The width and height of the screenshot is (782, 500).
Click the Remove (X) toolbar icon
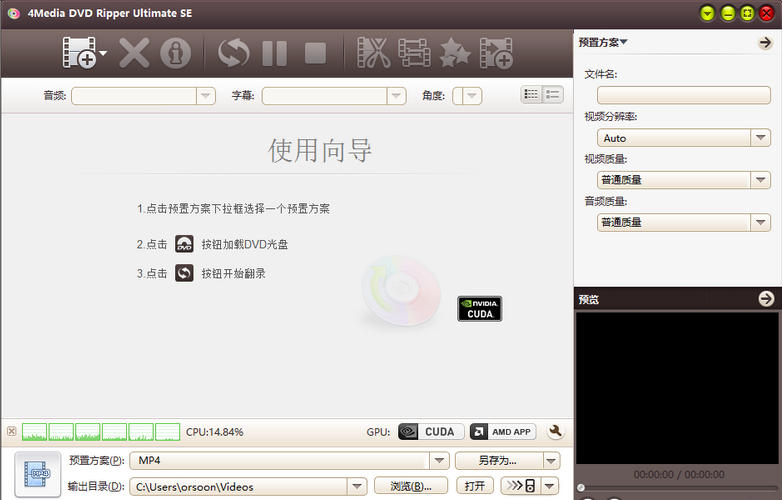coord(134,53)
